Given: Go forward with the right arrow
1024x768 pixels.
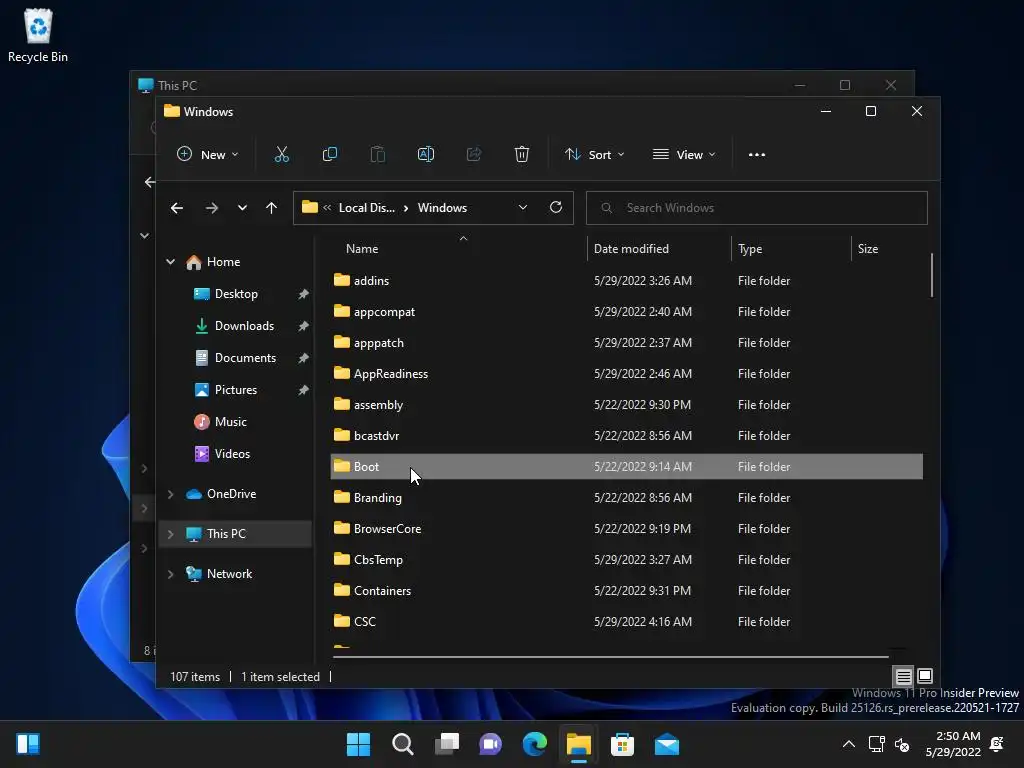Looking at the screenshot, I should click(212, 208).
